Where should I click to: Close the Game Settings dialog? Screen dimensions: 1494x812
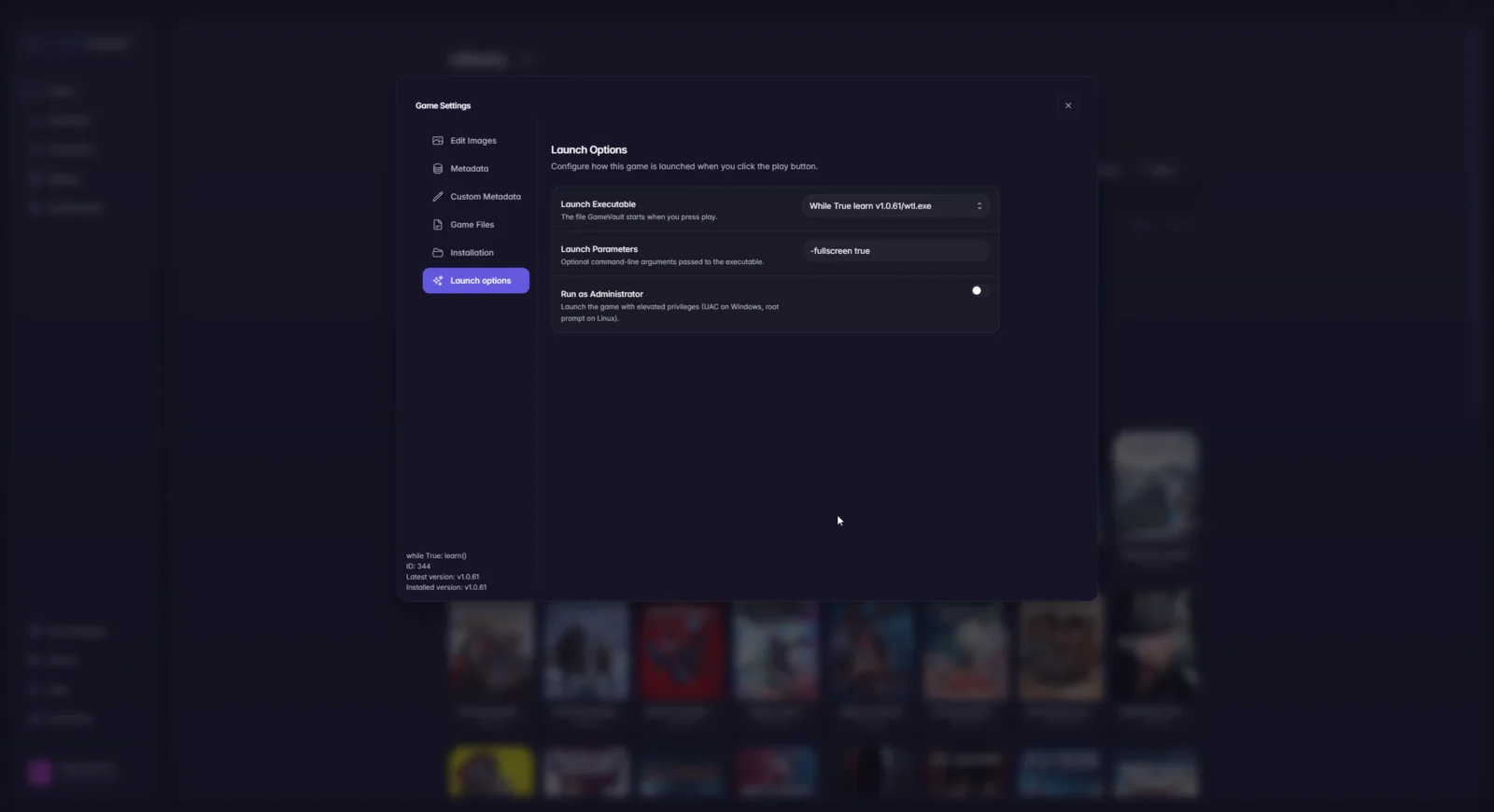coord(1068,105)
